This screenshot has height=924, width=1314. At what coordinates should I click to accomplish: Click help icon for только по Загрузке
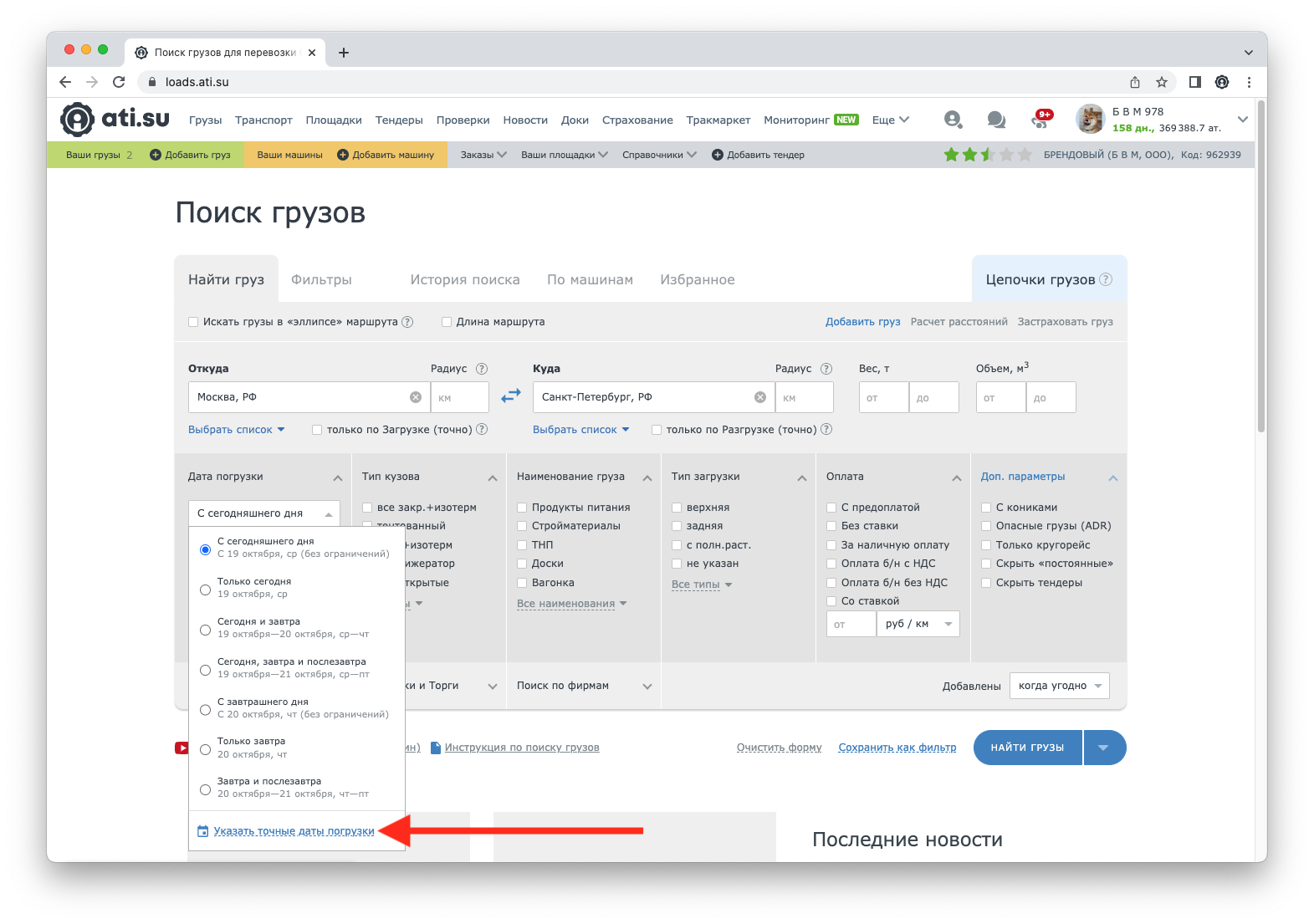point(482,429)
